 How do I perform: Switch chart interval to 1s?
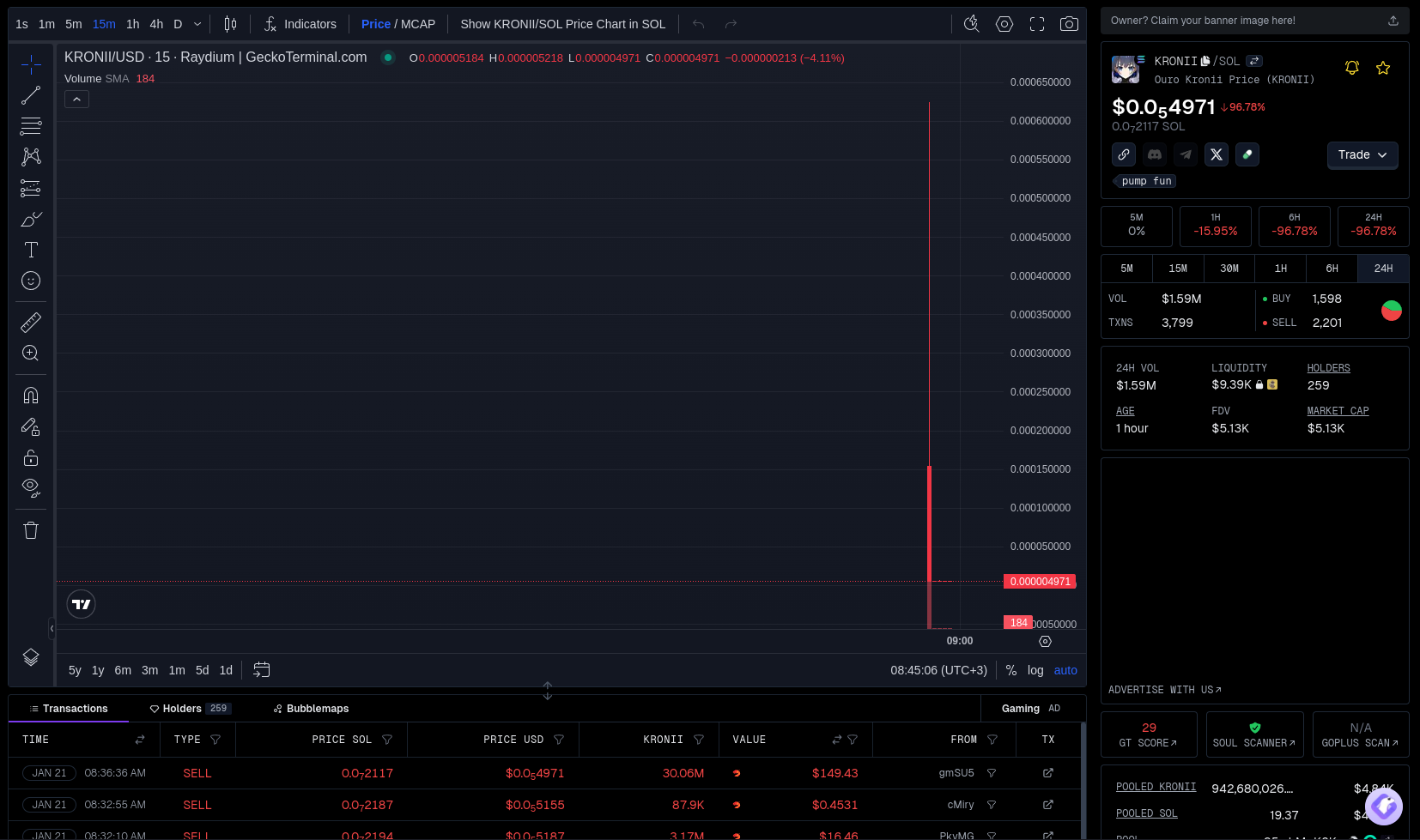point(22,24)
